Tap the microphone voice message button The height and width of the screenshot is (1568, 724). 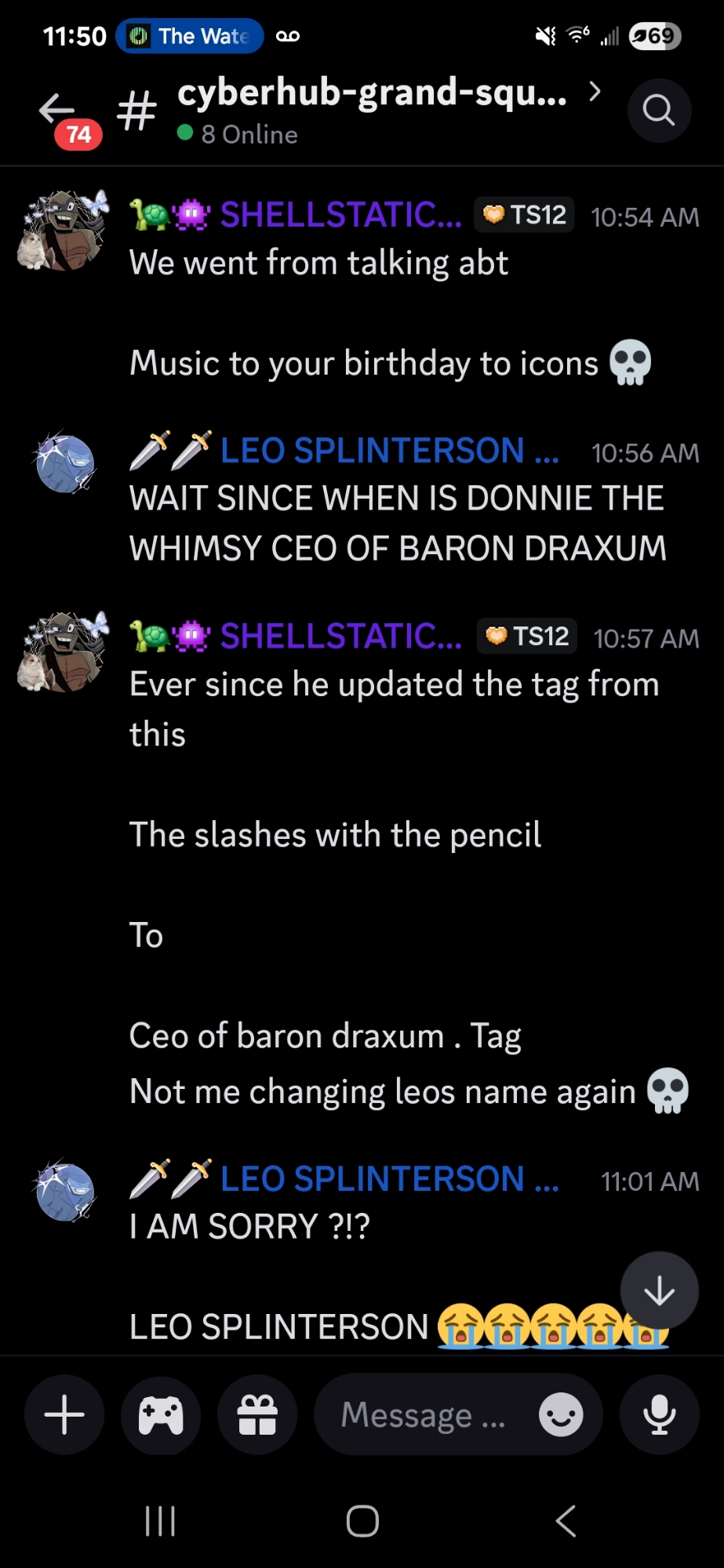(659, 1415)
